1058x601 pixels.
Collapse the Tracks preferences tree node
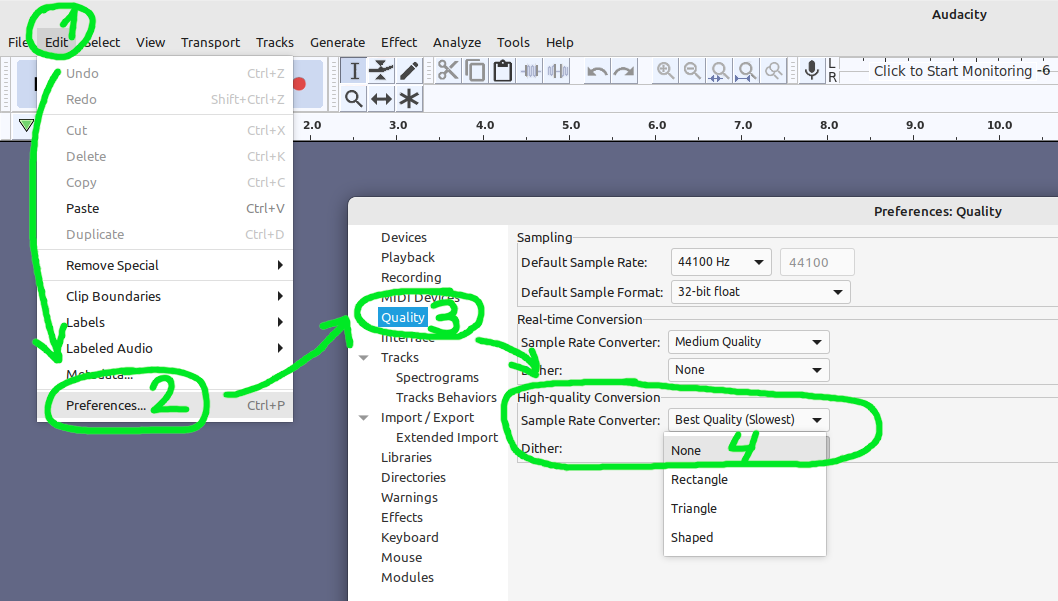point(364,357)
